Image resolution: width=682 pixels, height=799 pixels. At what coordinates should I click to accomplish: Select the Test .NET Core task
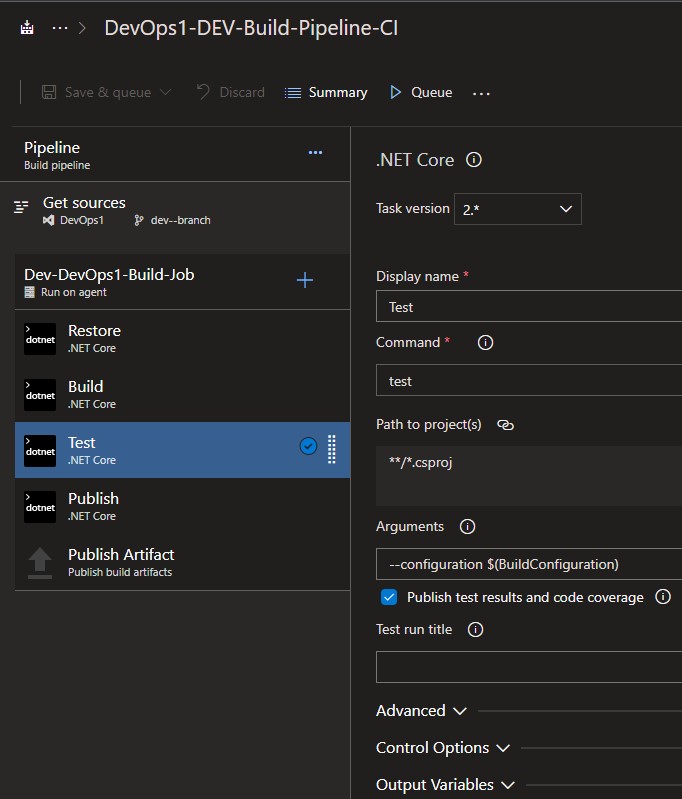[182, 450]
